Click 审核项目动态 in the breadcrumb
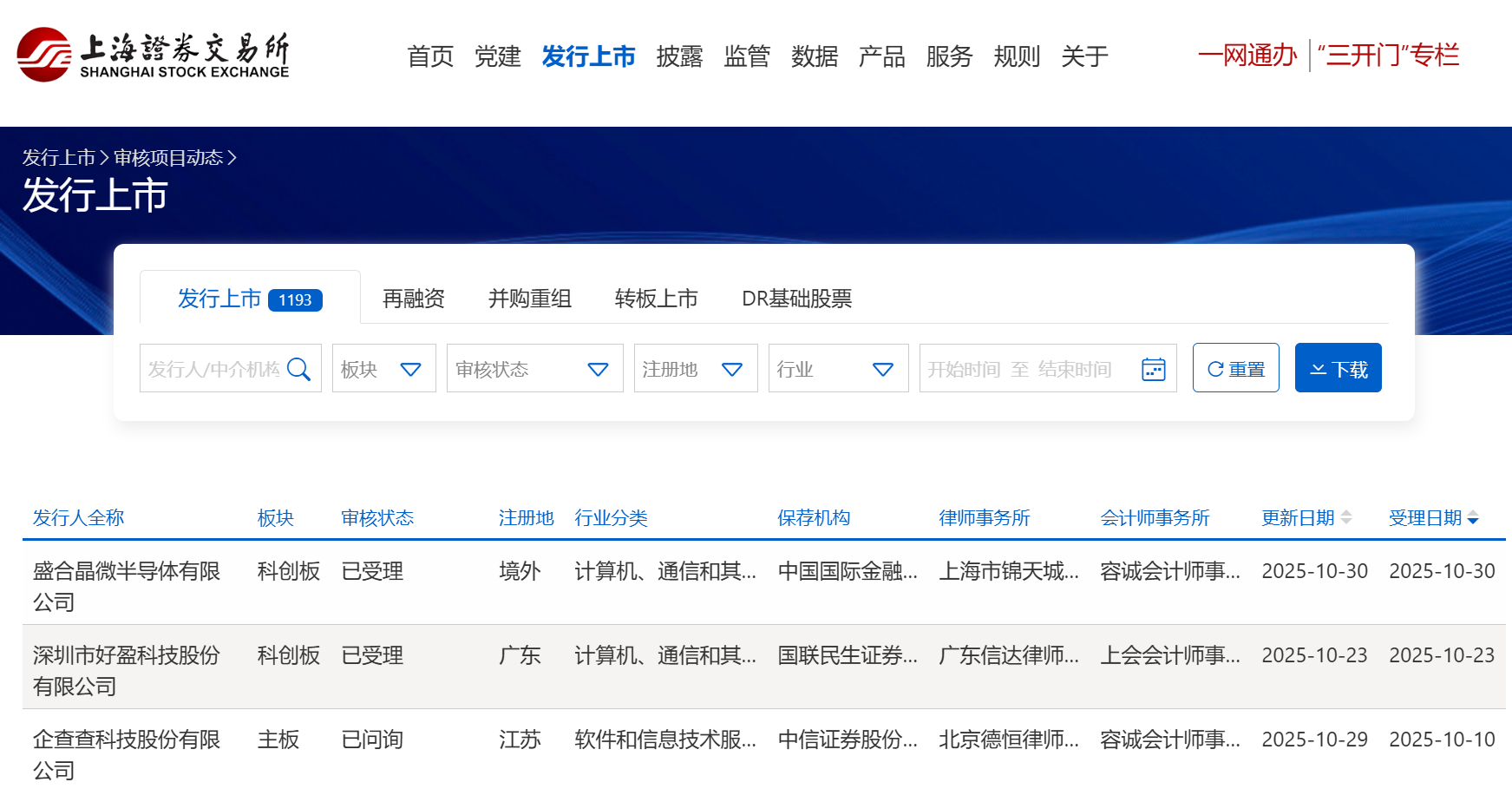1512x789 pixels. coord(168,157)
